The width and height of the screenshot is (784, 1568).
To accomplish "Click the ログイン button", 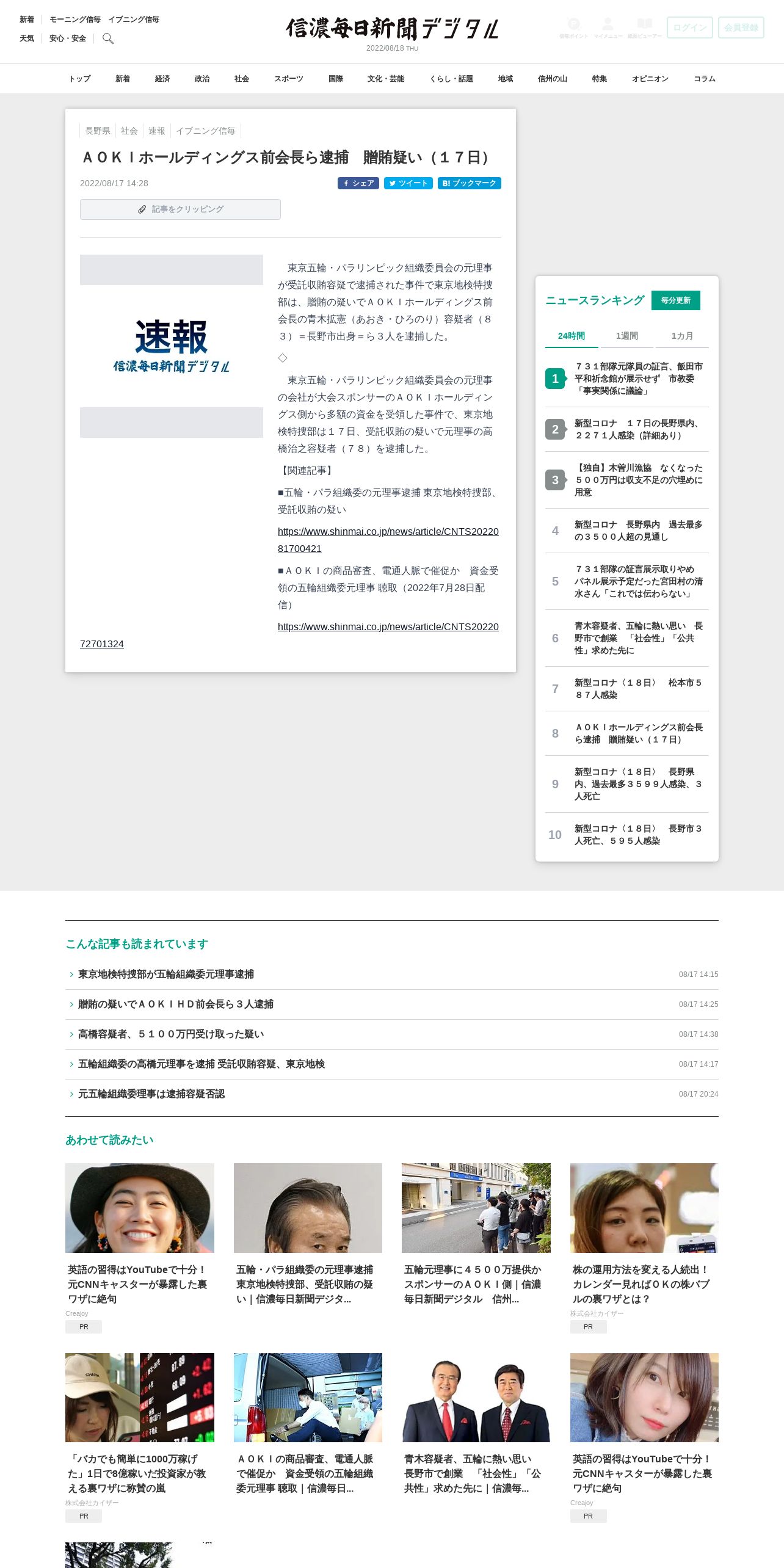I will click(690, 27).
